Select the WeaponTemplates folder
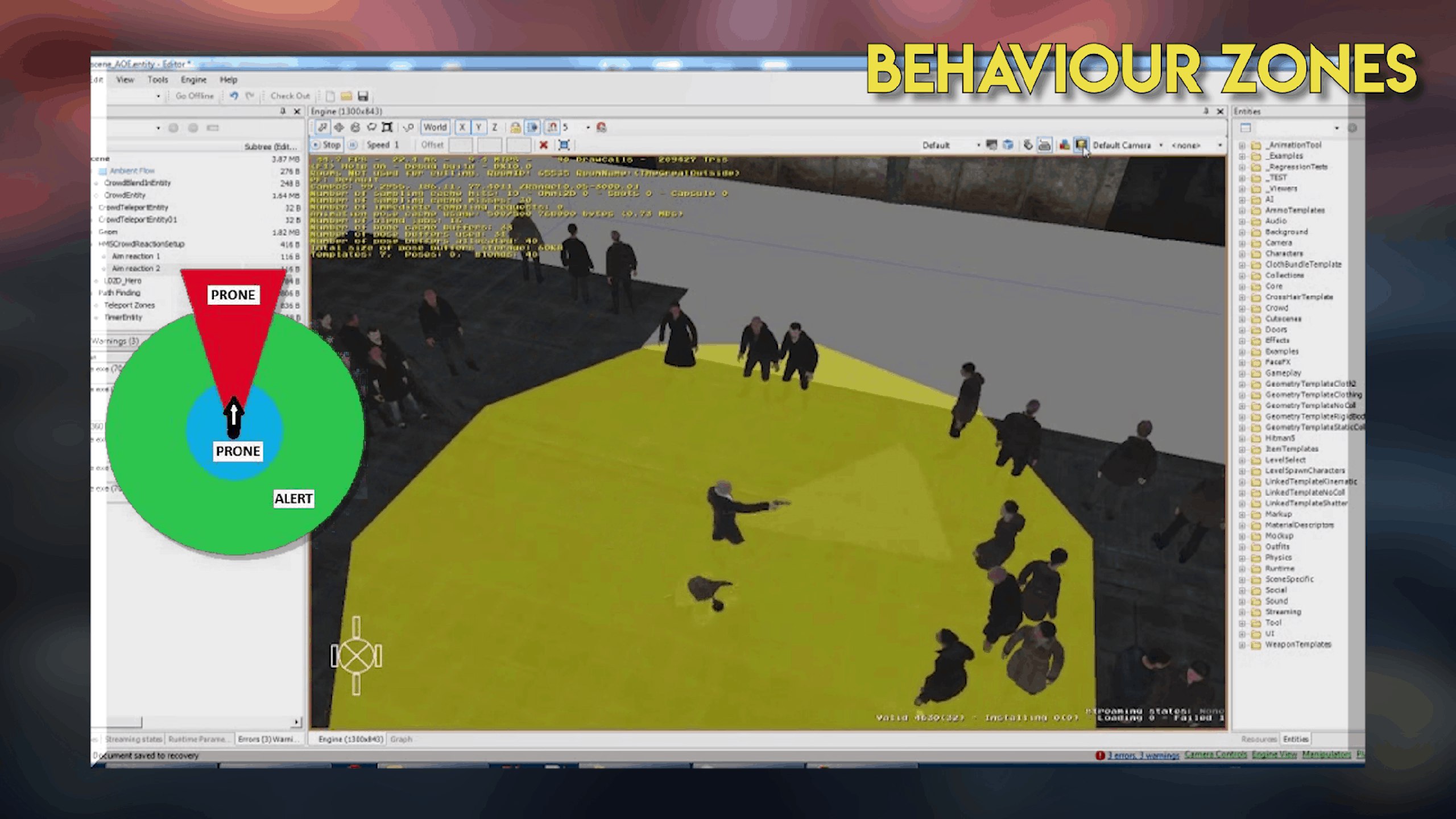This screenshot has height=819, width=1456. (1298, 645)
